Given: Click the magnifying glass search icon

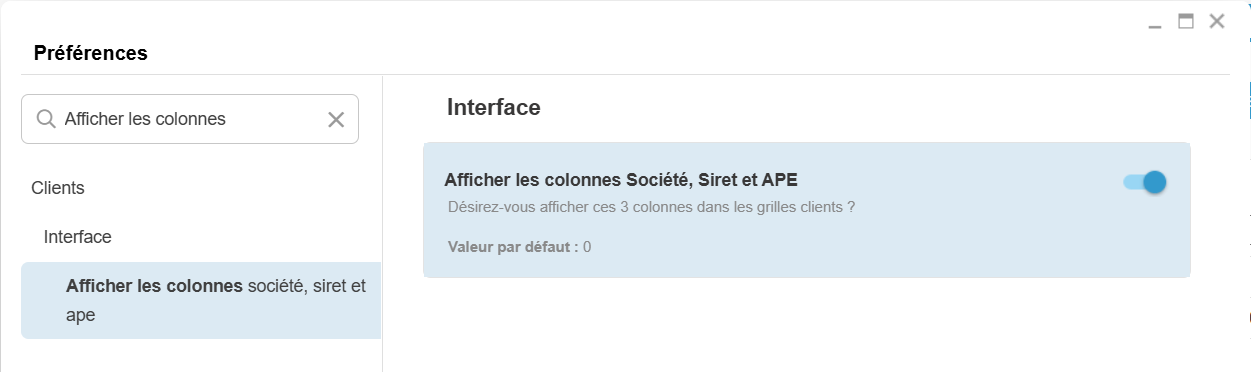Looking at the screenshot, I should click(x=45, y=119).
